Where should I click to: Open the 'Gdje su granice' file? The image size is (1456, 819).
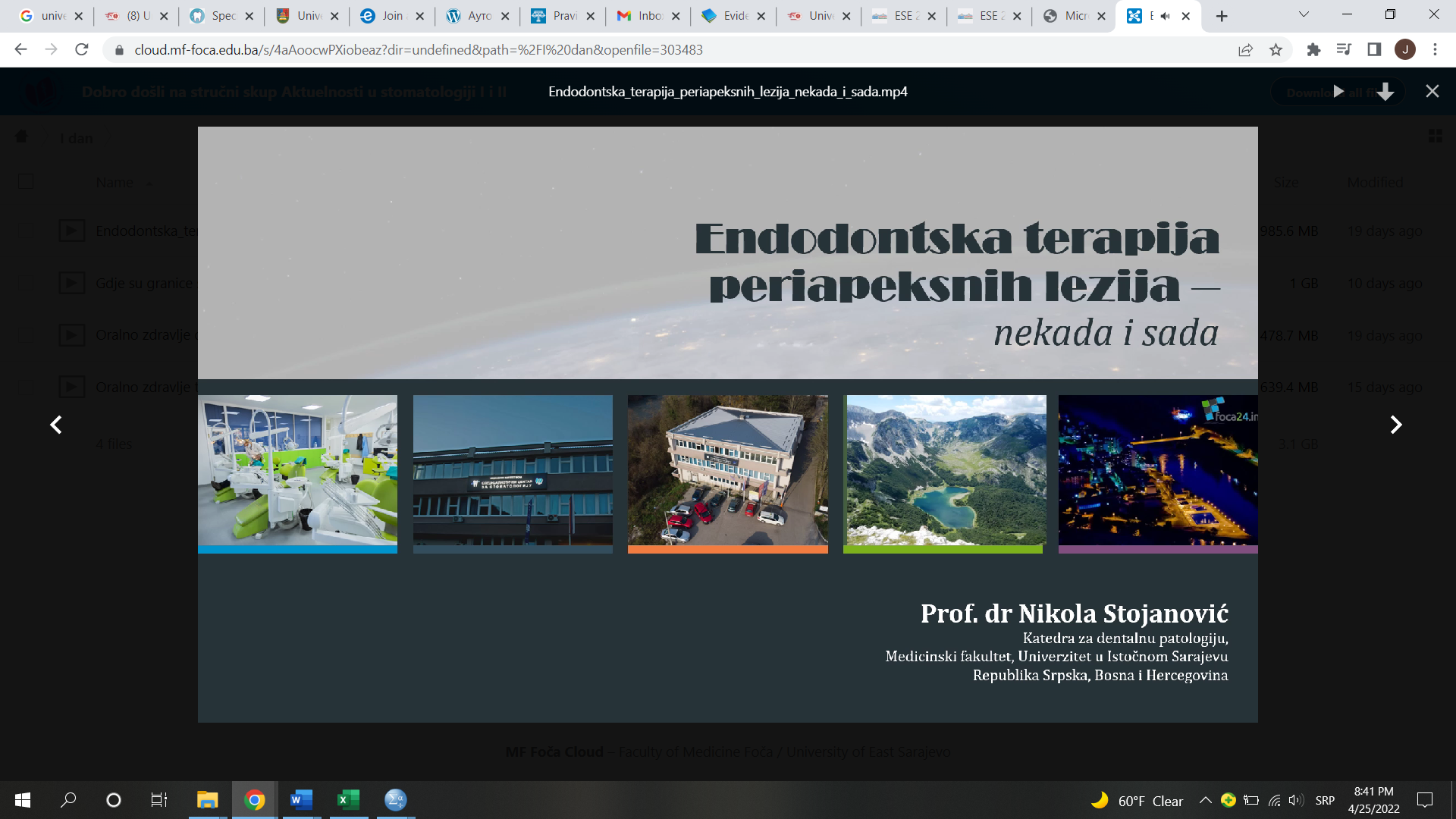(x=144, y=283)
